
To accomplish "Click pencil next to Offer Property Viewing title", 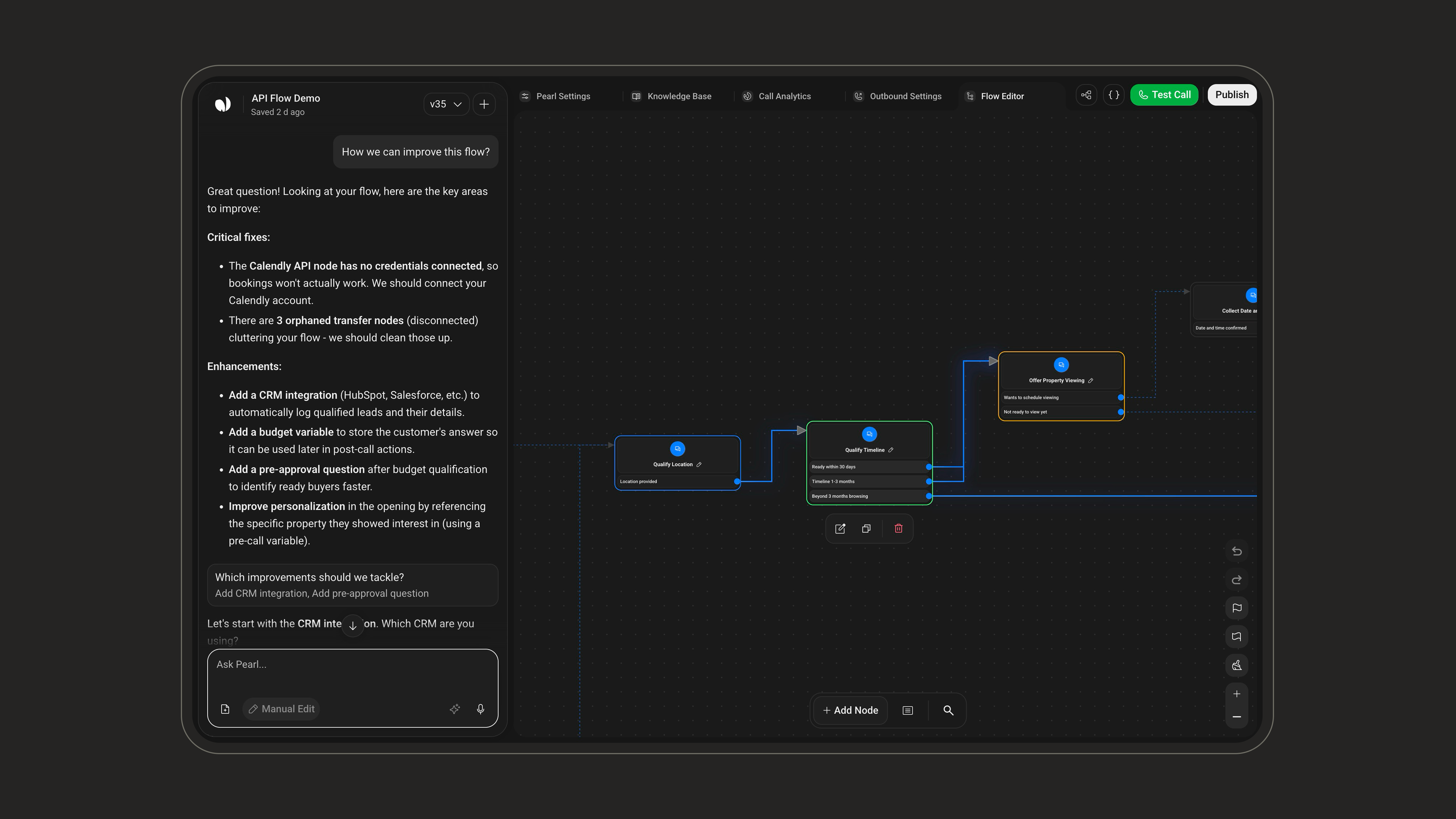I will point(1091,380).
